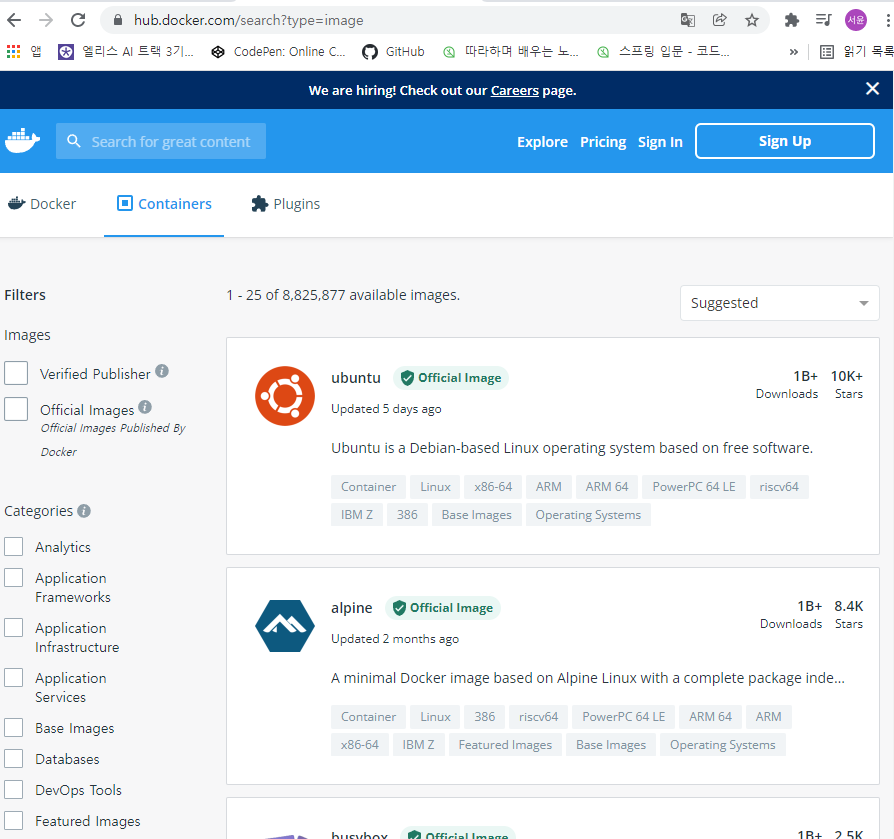Image resolution: width=894 pixels, height=839 pixels.
Task: Open the apps grid bookmark icon
Action: [x=13, y=52]
